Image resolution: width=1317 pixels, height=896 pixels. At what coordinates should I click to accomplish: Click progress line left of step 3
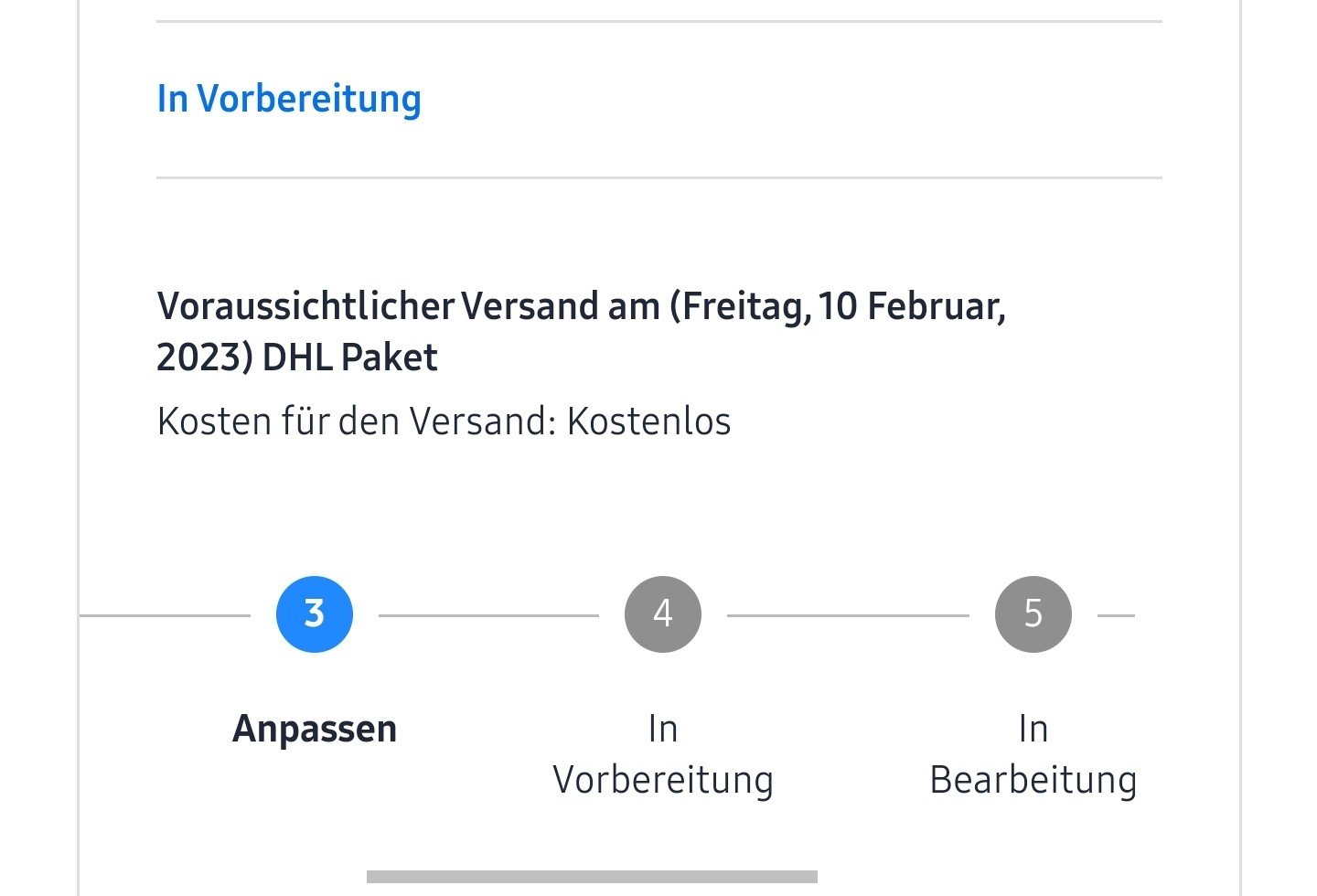[x=165, y=615]
